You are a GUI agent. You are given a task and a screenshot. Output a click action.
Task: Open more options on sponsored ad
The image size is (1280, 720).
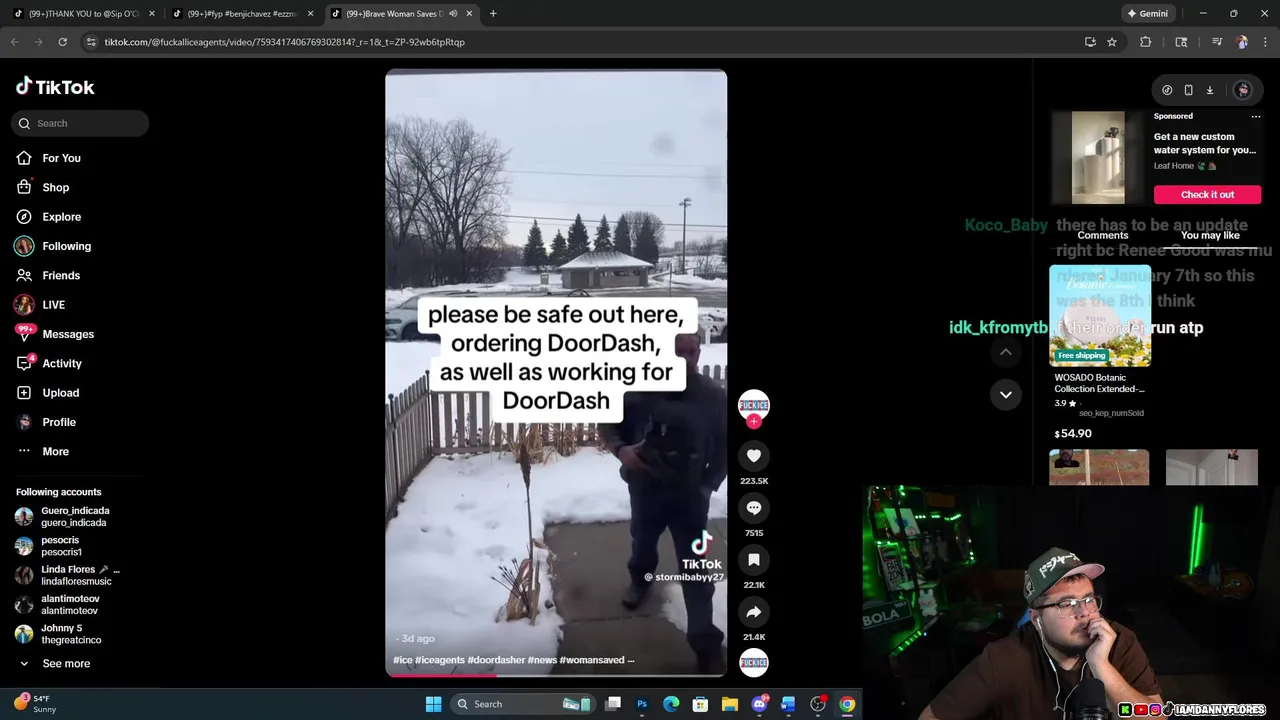point(1256,116)
